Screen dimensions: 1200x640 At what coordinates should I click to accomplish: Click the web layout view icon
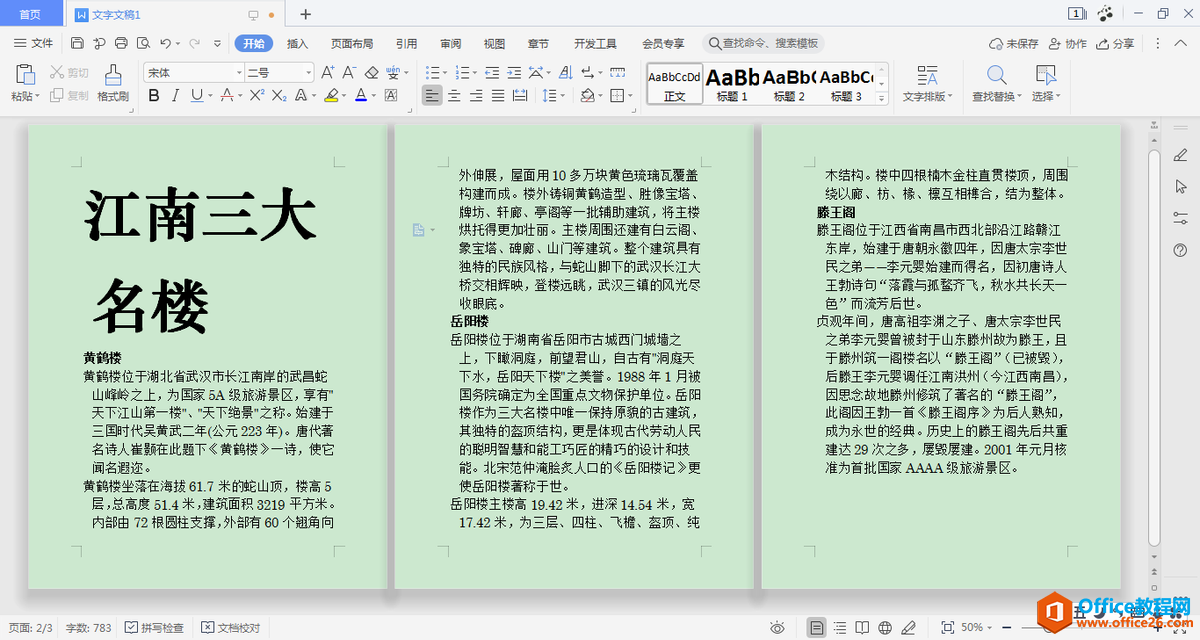click(885, 627)
